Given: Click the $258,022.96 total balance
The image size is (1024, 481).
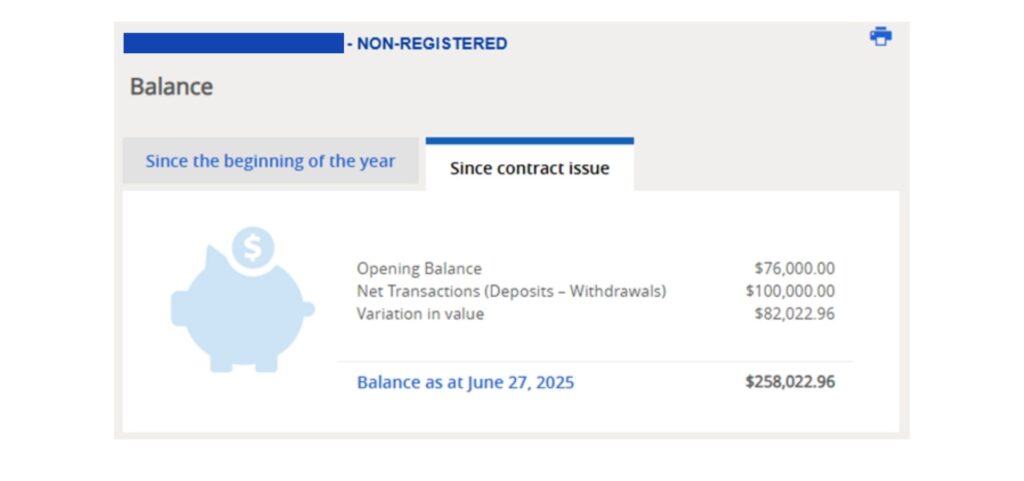Looking at the screenshot, I should tap(790, 382).
